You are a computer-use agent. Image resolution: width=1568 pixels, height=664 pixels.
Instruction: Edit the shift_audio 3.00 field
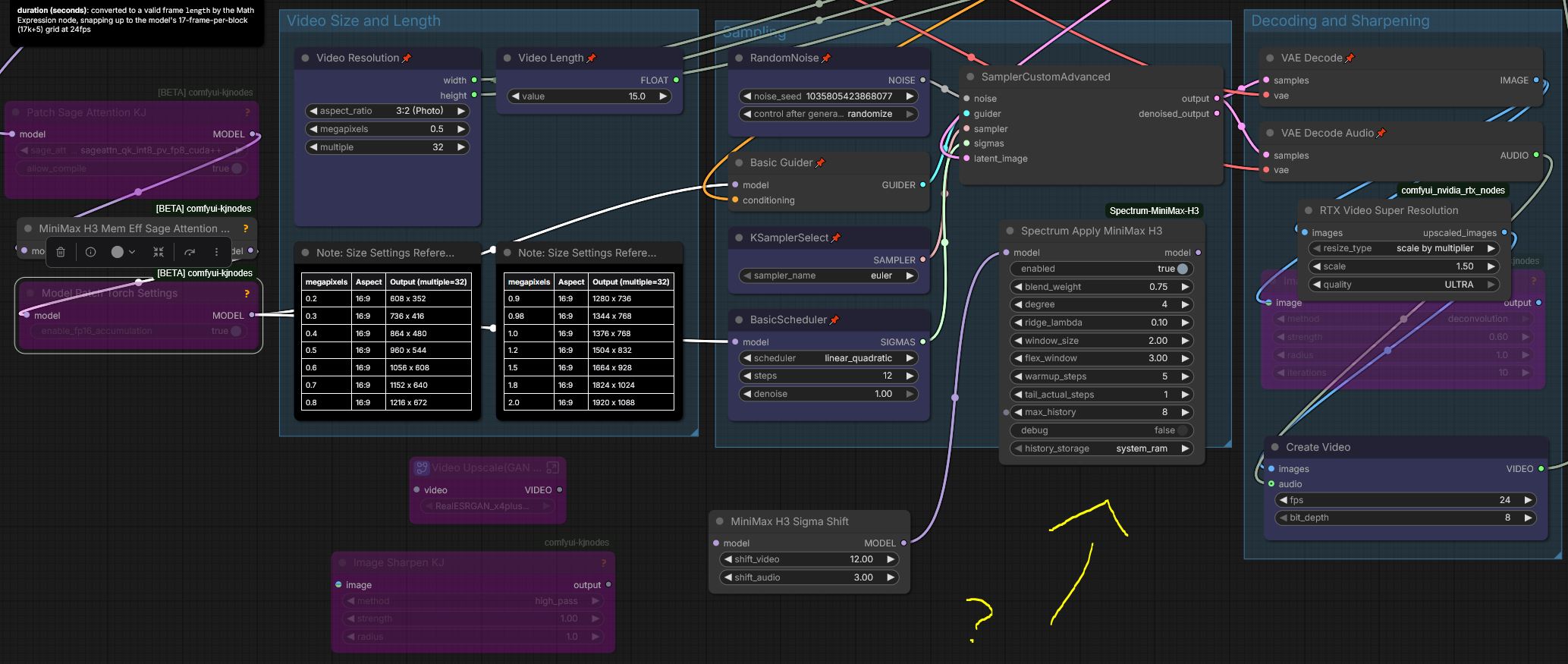click(809, 577)
